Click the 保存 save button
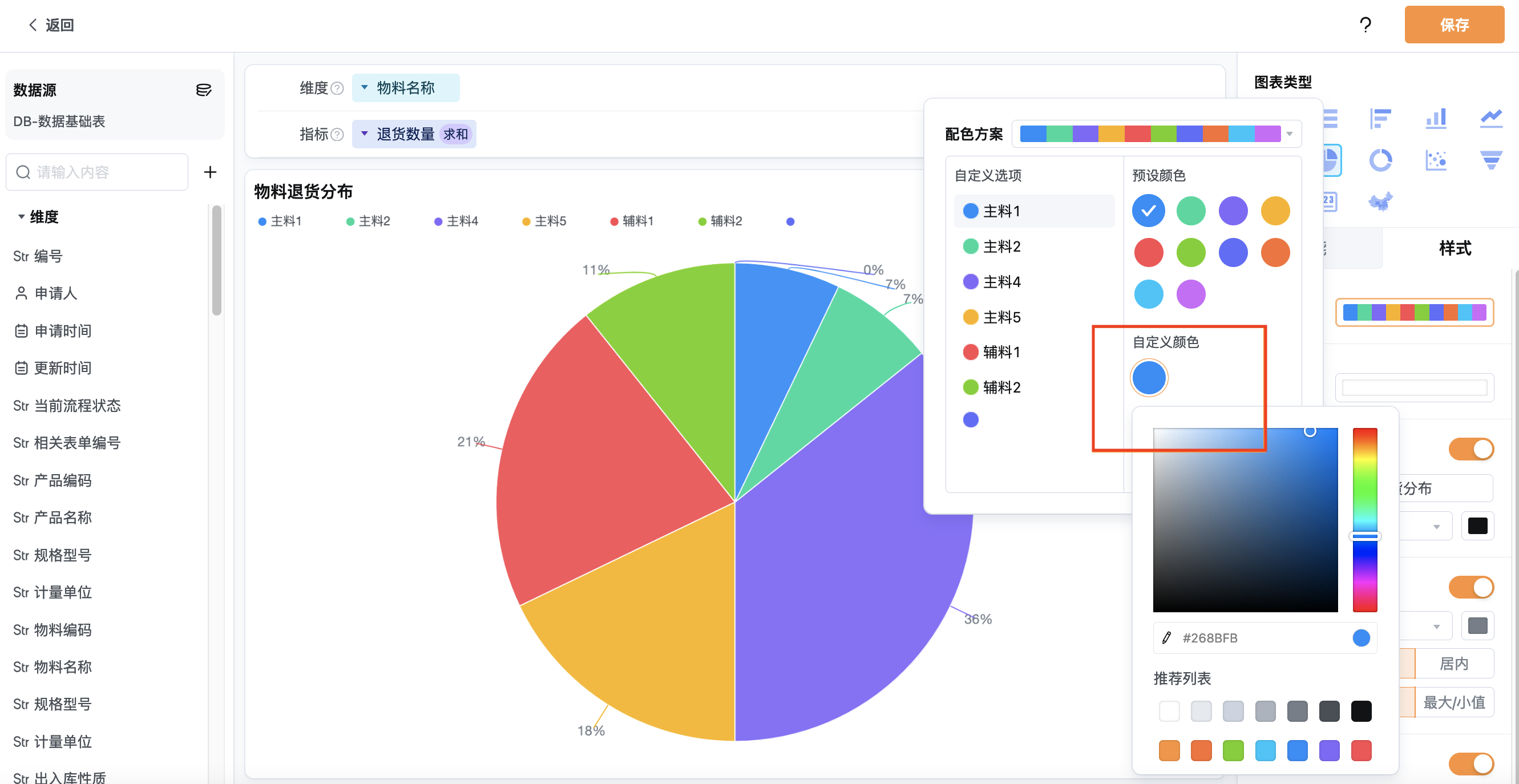 pyautogui.click(x=1453, y=25)
